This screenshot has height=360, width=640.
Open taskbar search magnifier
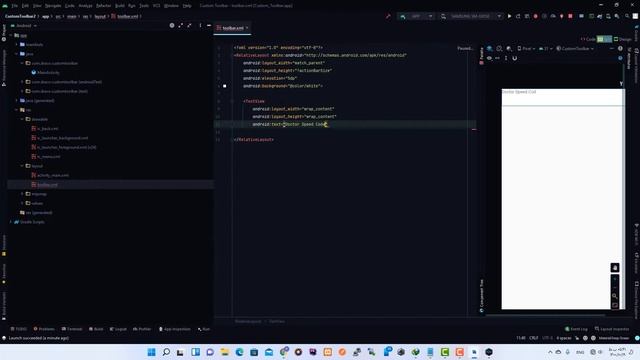[x=166, y=352]
